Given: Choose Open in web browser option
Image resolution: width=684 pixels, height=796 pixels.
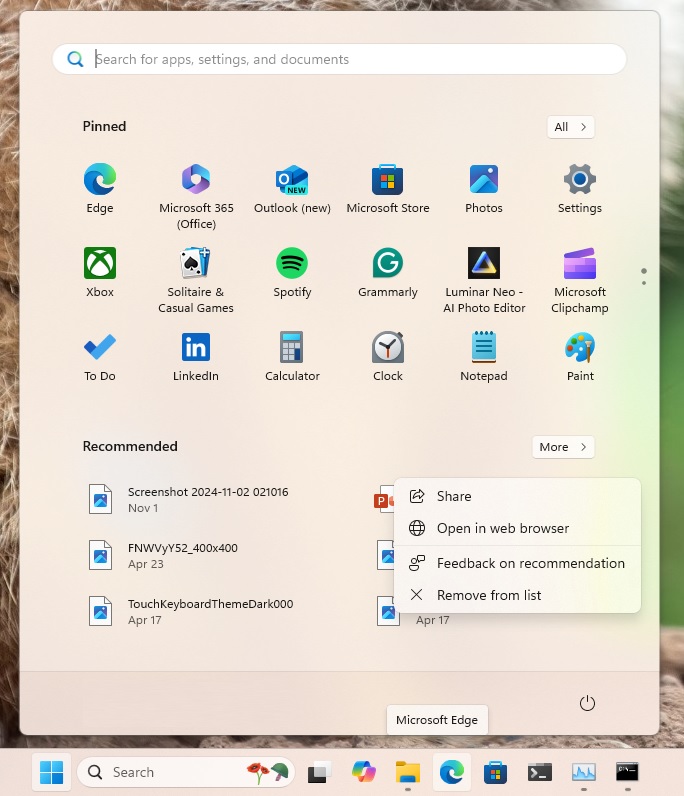Looking at the screenshot, I should click(502, 528).
